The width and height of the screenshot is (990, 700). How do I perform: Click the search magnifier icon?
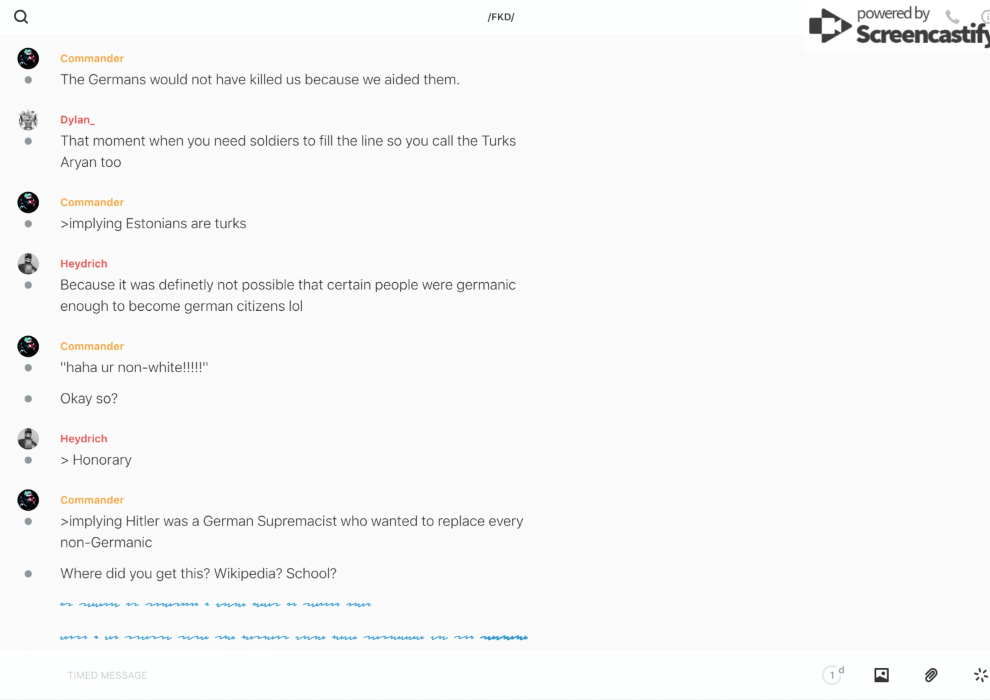click(21, 17)
